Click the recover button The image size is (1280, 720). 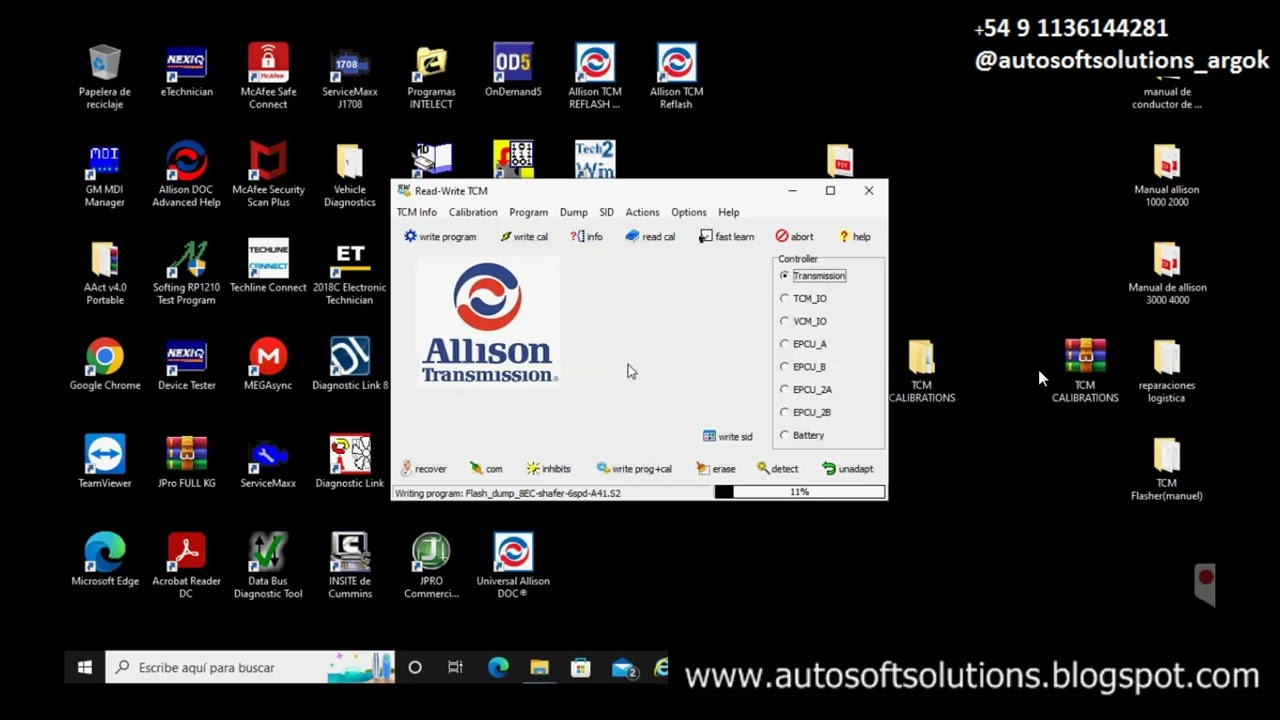(x=423, y=468)
